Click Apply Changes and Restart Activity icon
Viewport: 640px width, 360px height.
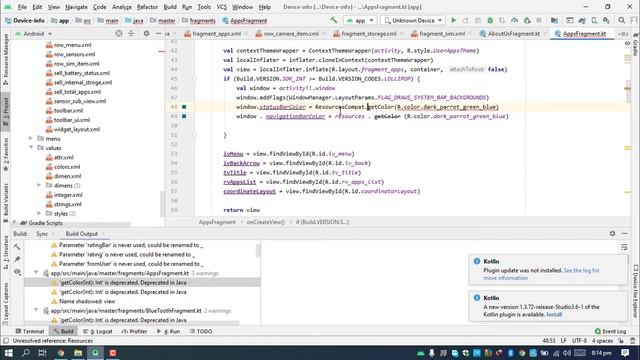pyautogui.click(x=465, y=20)
